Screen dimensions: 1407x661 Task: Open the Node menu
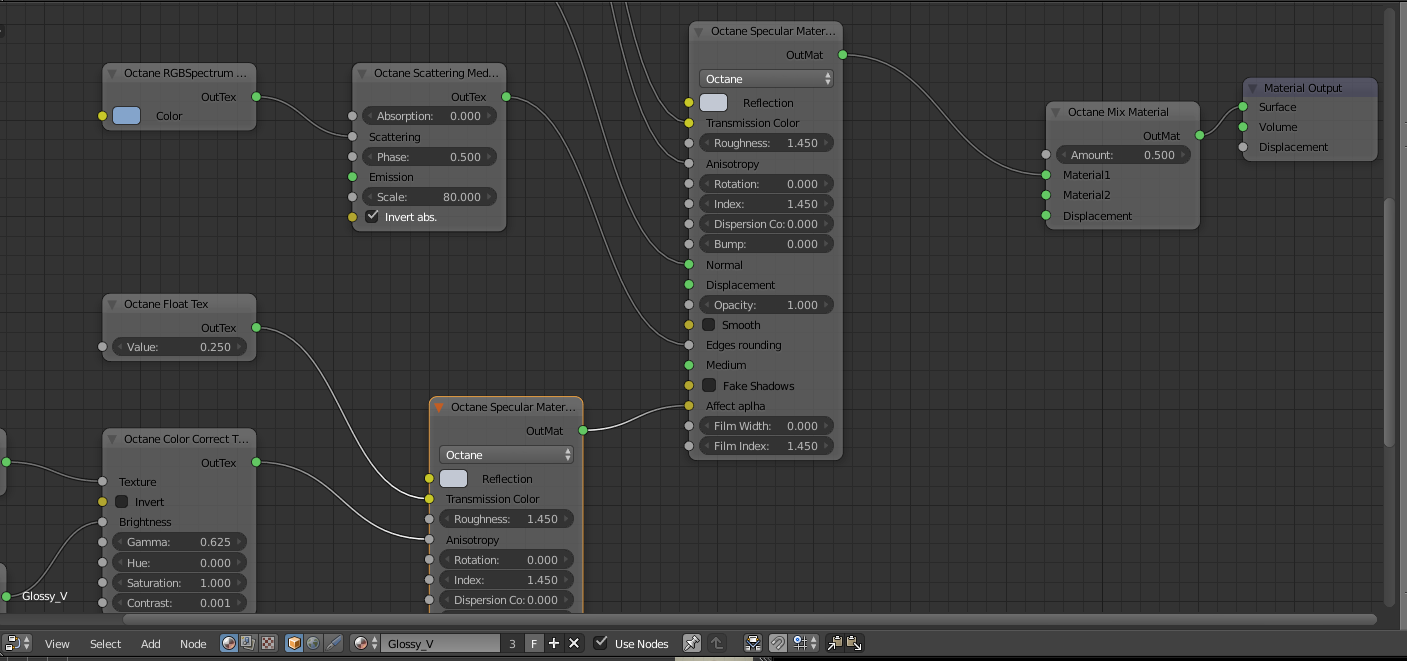[193, 643]
